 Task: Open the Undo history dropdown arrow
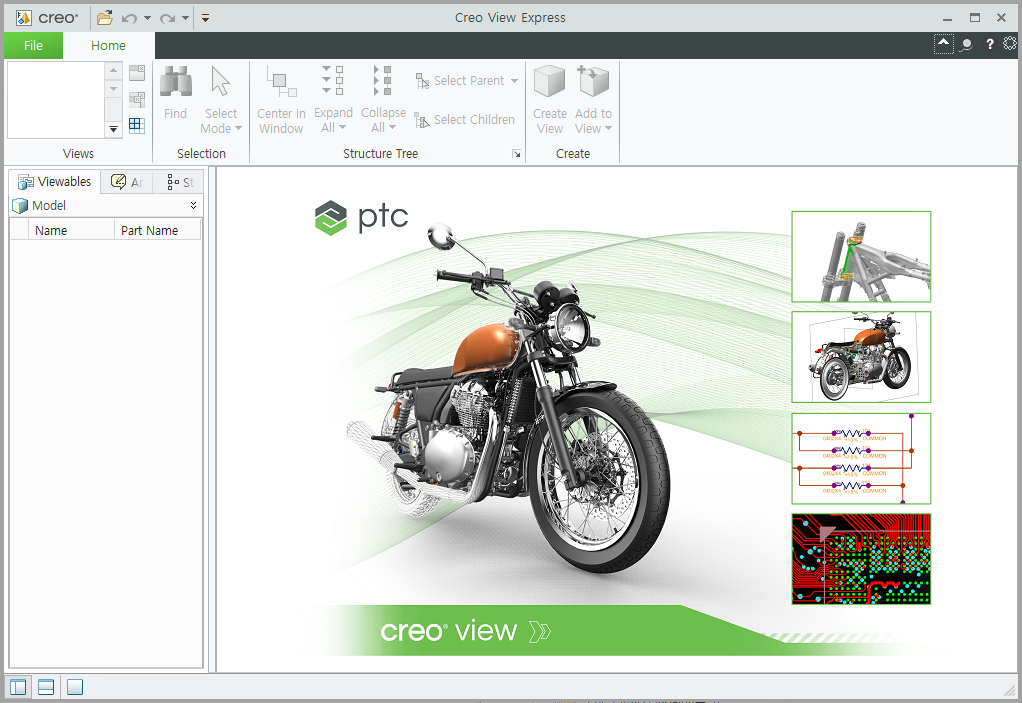[147, 18]
